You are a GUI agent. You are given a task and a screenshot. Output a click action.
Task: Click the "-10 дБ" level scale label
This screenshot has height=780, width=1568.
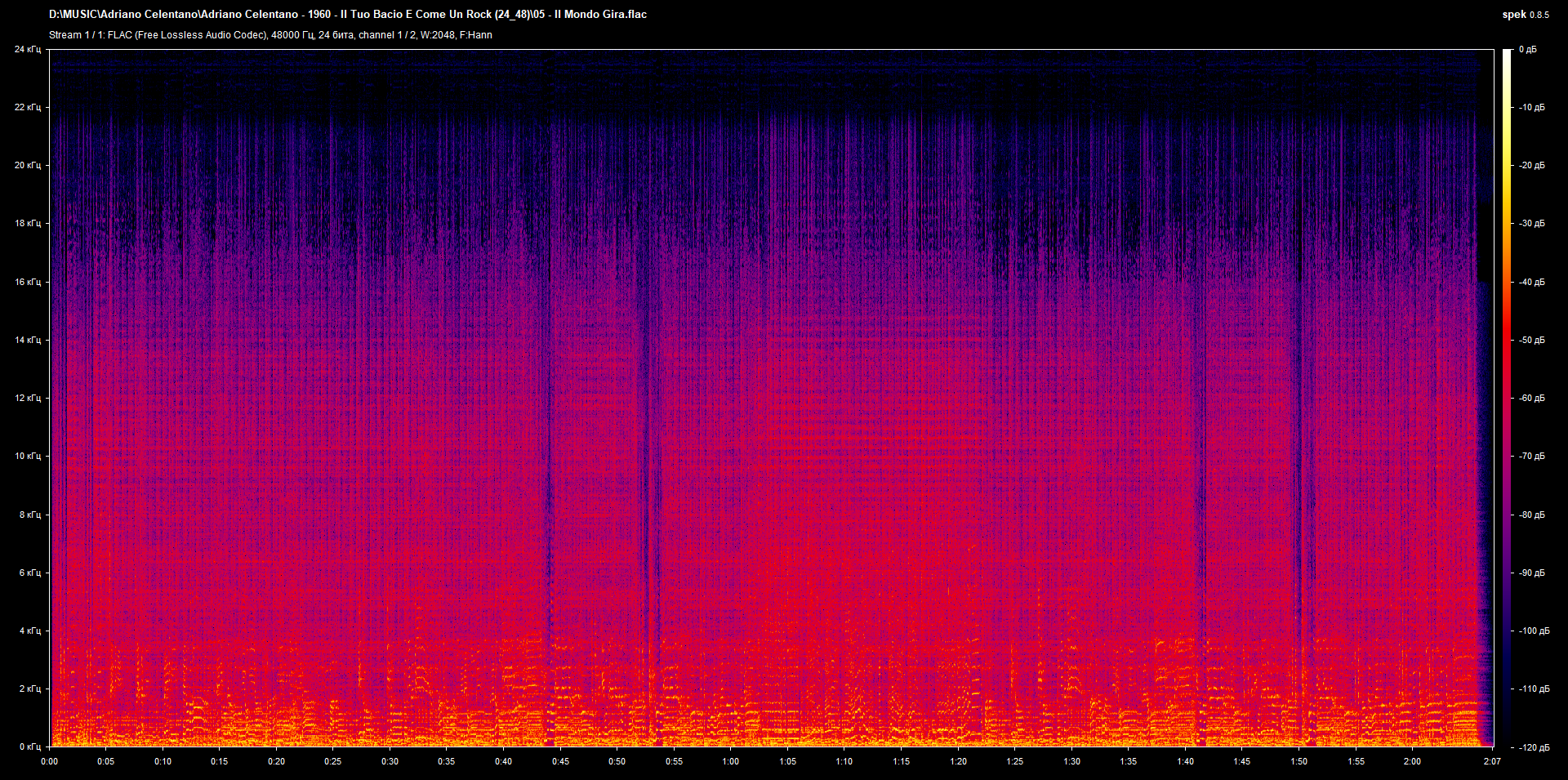click(1531, 108)
